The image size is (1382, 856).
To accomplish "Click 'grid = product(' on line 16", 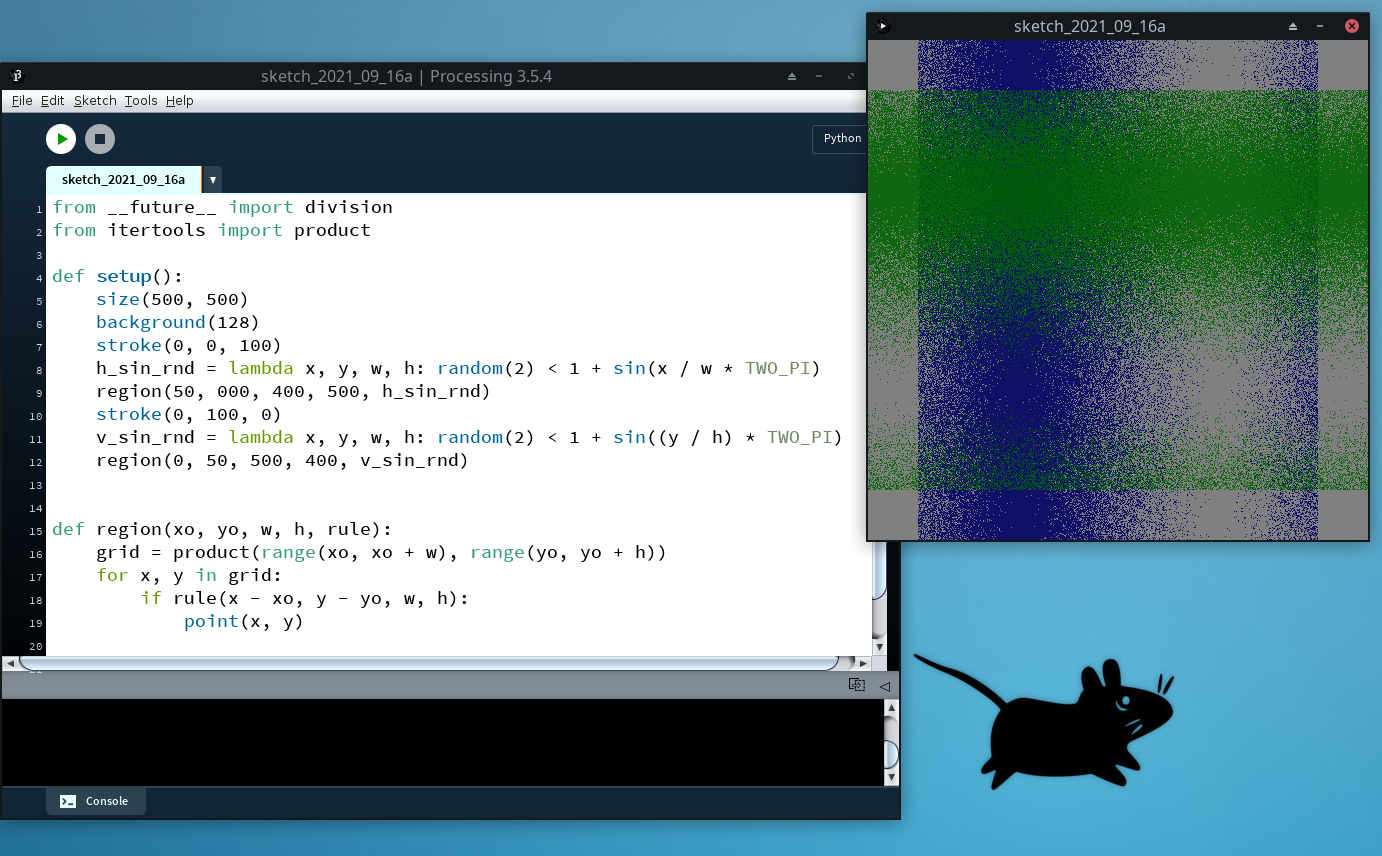I will point(178,552).
